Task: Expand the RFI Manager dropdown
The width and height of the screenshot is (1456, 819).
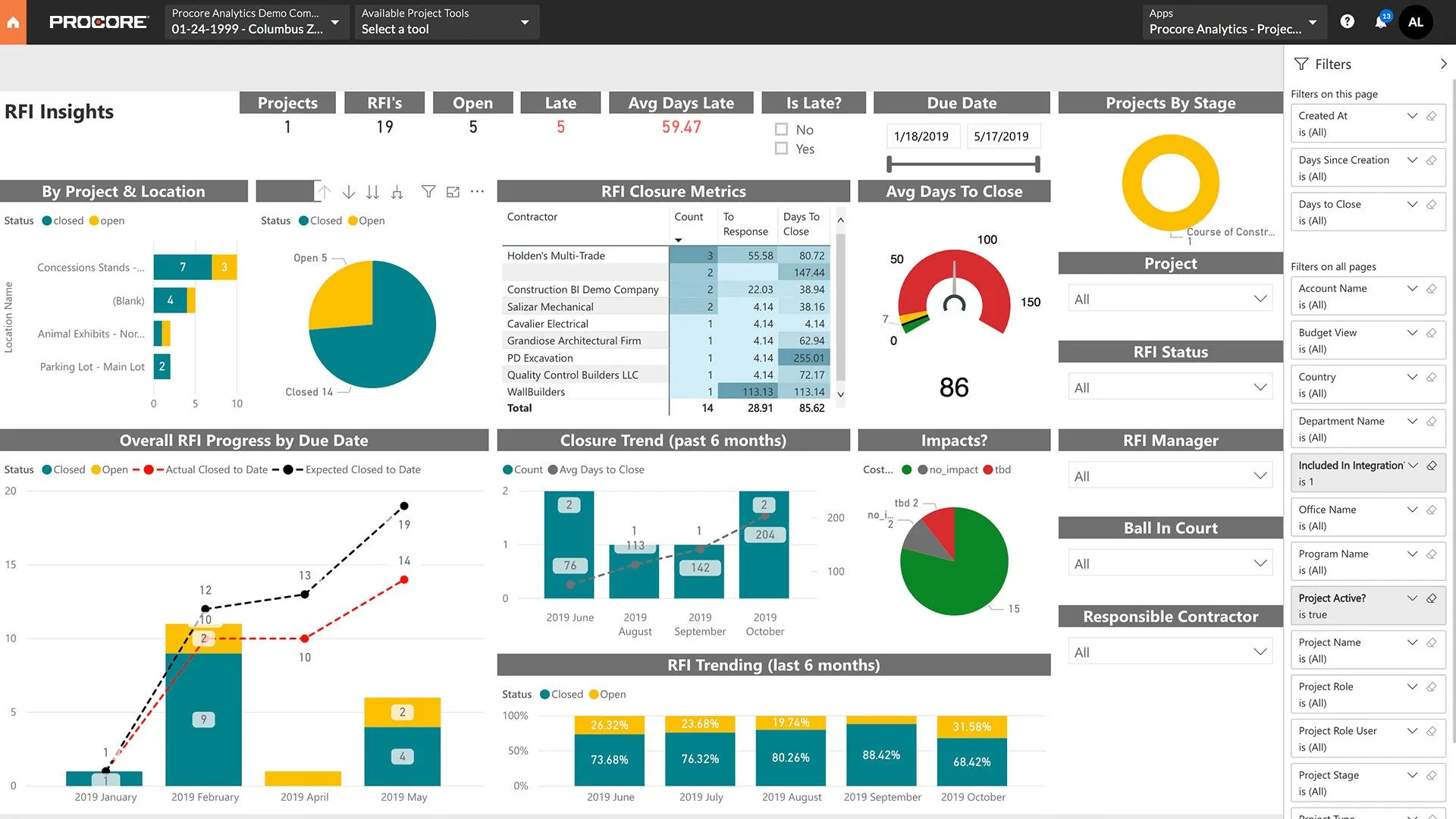Action: [1260, 475]
